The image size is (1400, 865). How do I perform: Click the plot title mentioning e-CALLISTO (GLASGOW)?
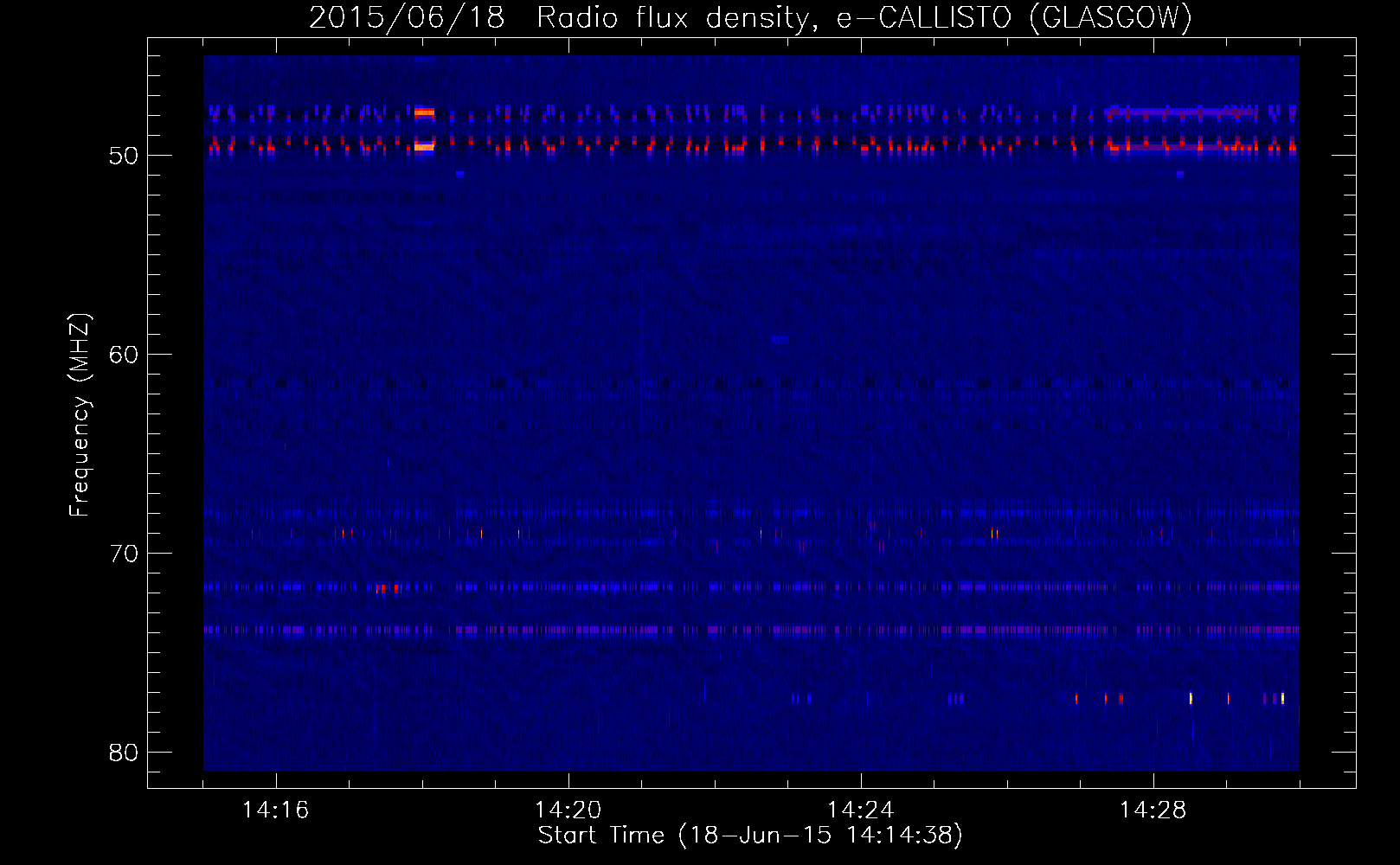pyautogui.click(x=750, y=17)
